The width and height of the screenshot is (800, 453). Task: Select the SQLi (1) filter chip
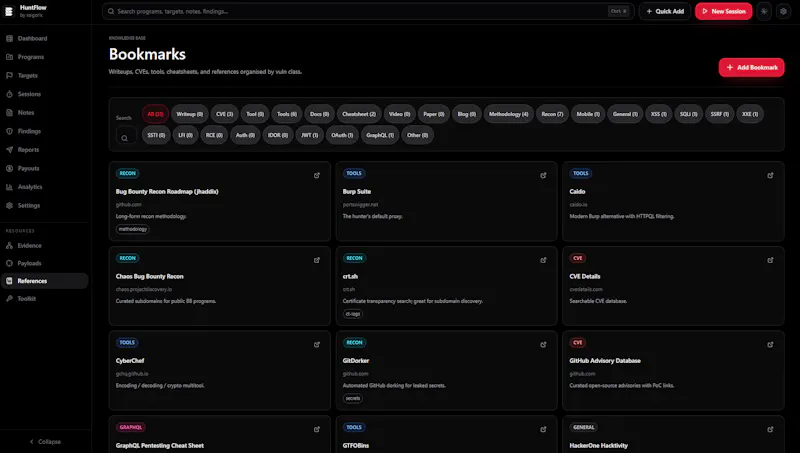[x=688, y=114]
